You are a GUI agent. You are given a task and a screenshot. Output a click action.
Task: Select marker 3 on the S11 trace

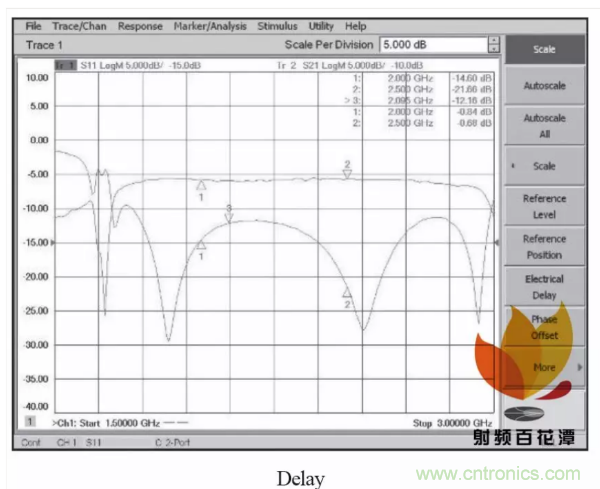point(229,216)
